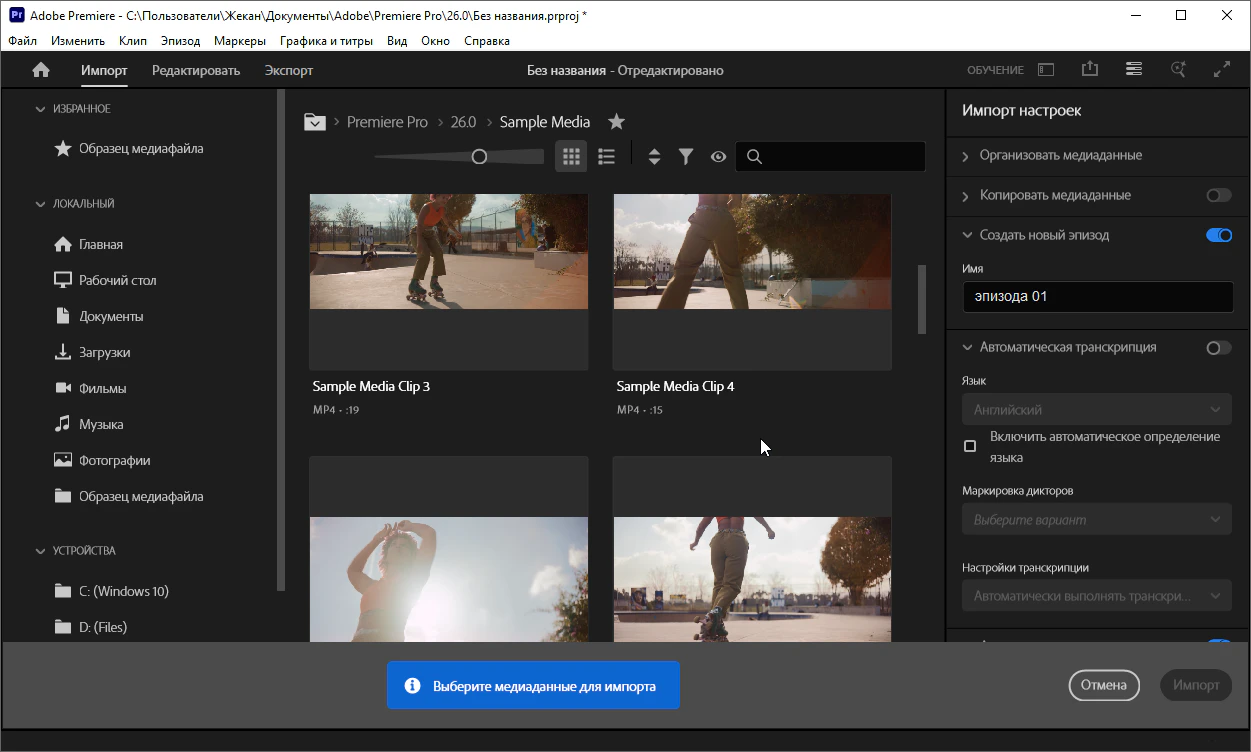Open the quick export share icon
1251x752 pixels.
point(1090,70)
